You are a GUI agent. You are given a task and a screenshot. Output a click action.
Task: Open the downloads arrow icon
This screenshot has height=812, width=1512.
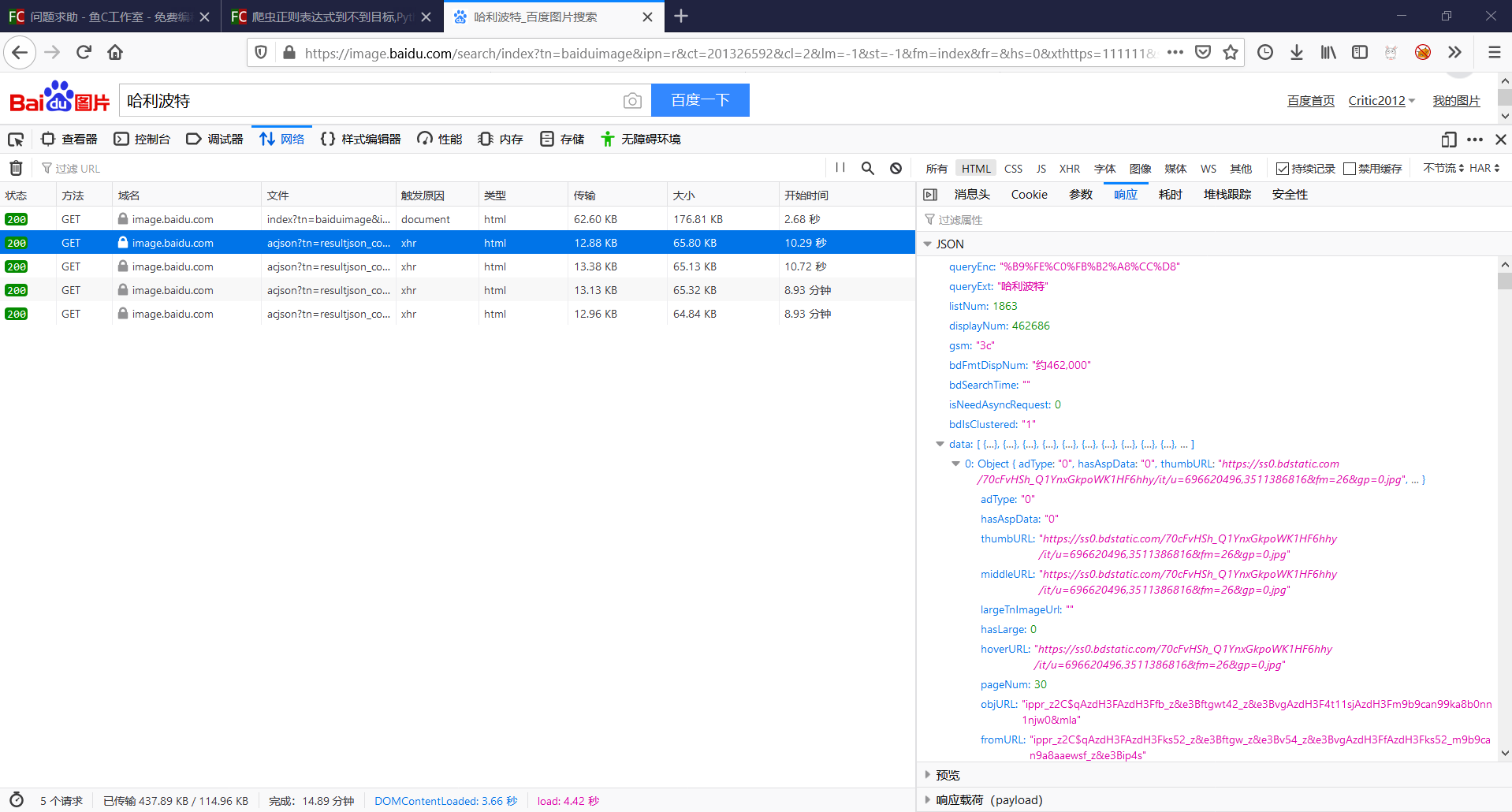pyautogui.click(x=1296, y=53)
